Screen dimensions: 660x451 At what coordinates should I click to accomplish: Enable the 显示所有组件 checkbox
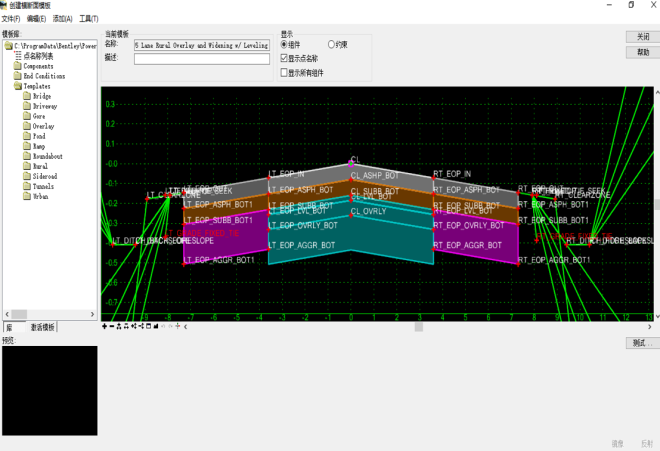284,72
